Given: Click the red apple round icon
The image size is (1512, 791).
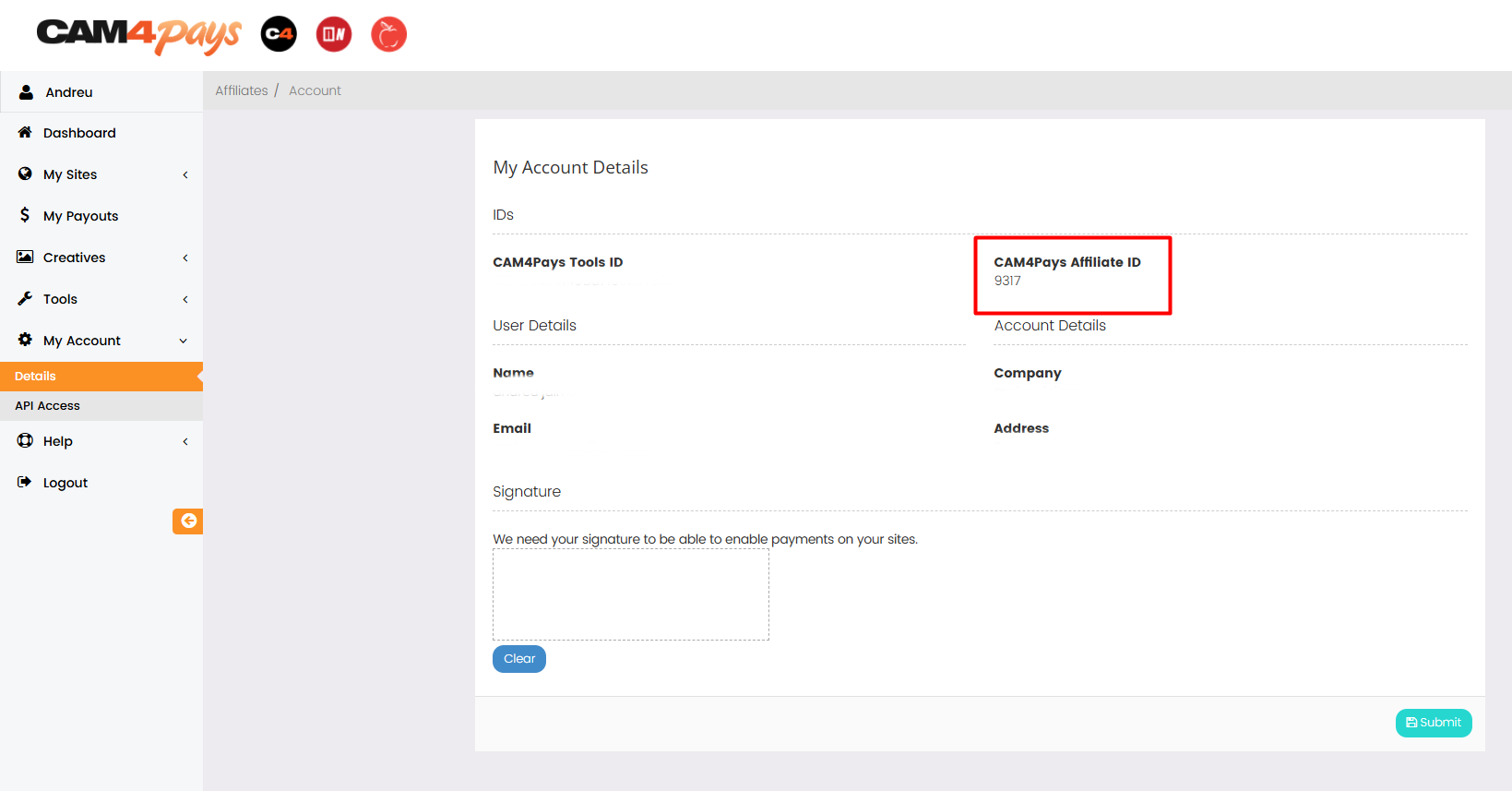Looking at the screenshot, I should pos(388,34).
